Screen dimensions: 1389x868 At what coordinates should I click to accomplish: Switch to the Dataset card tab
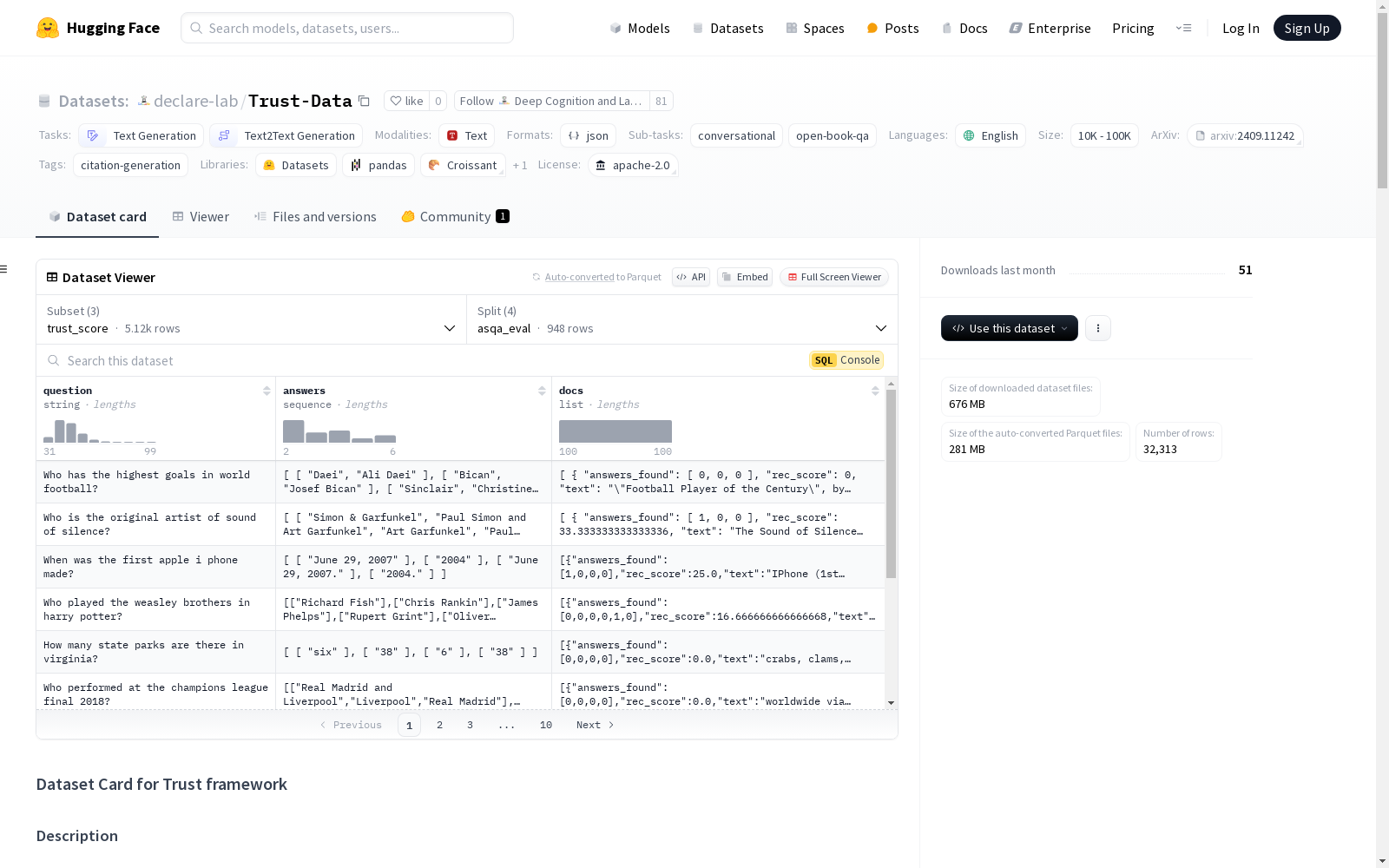(97, 217)
